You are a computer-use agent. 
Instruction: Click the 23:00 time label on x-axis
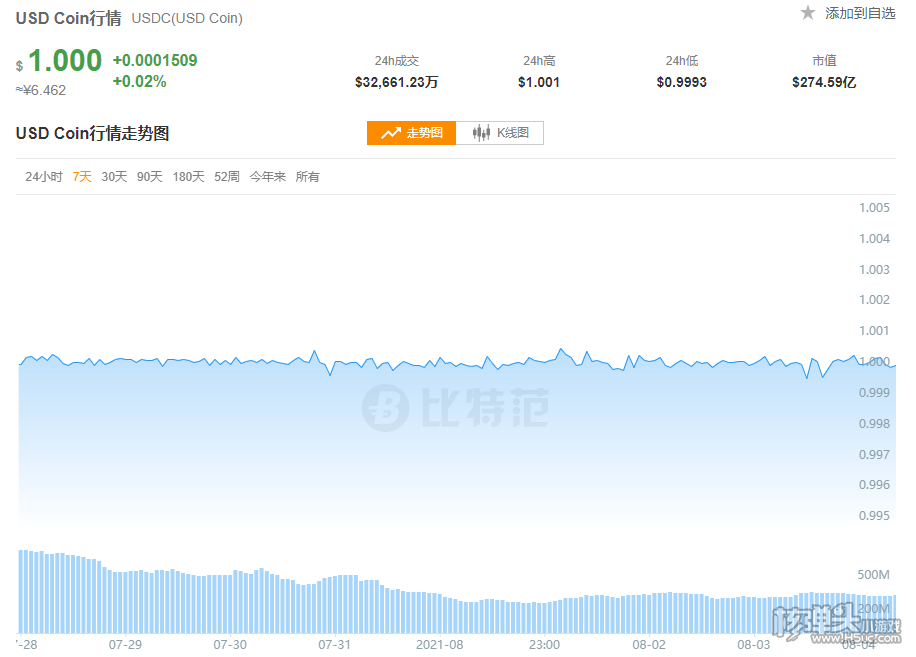544,645
